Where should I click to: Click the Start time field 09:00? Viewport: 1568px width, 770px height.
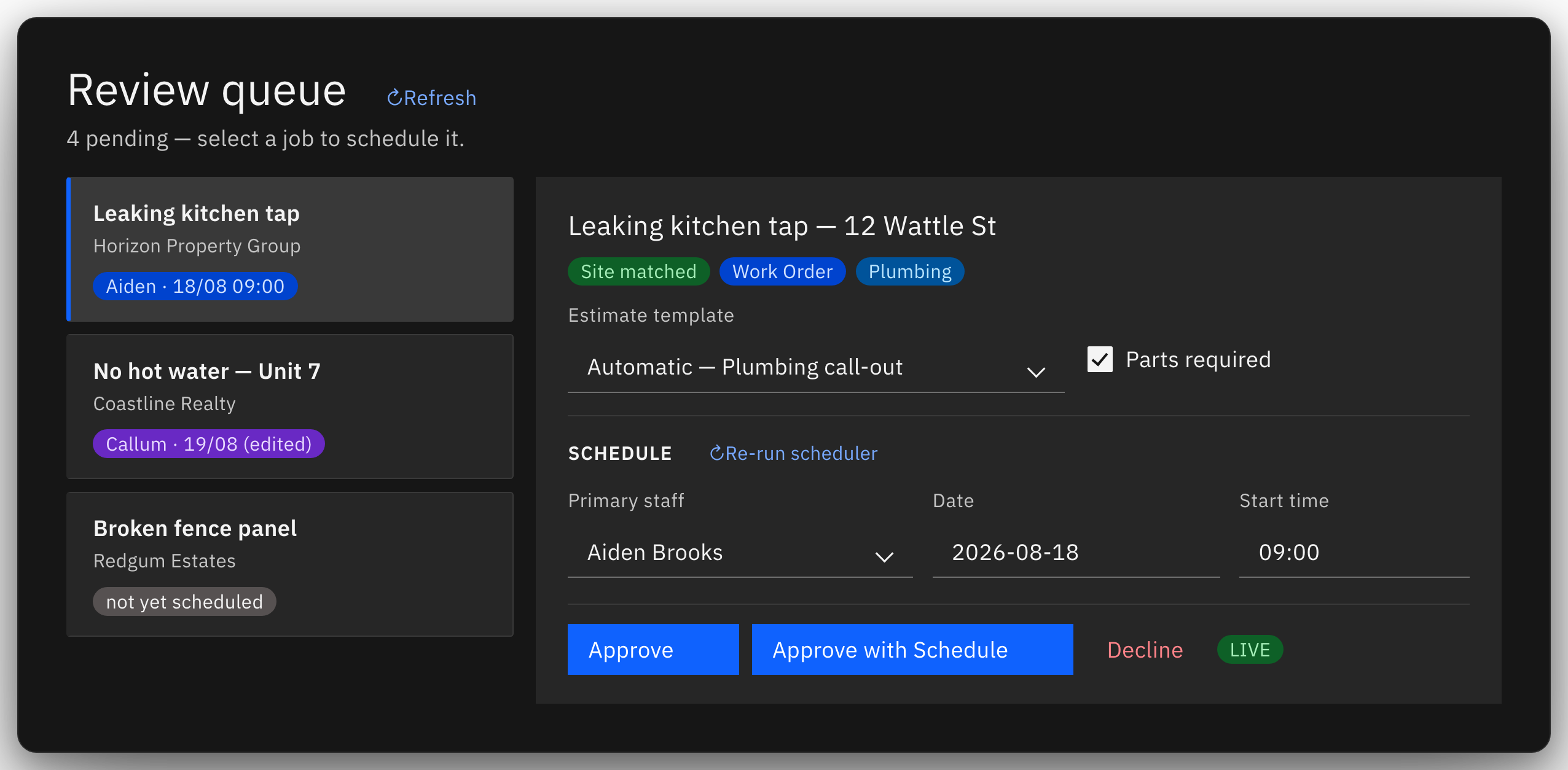1354,552
